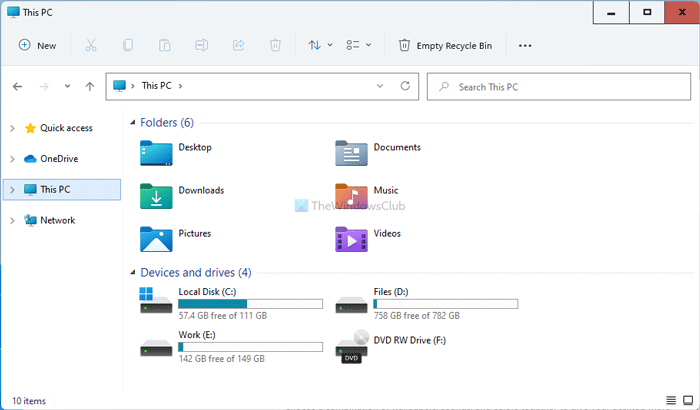The width and height of the screenshot is (700, 410).
Task: Switch to details view in status bar
Action: 670,400
